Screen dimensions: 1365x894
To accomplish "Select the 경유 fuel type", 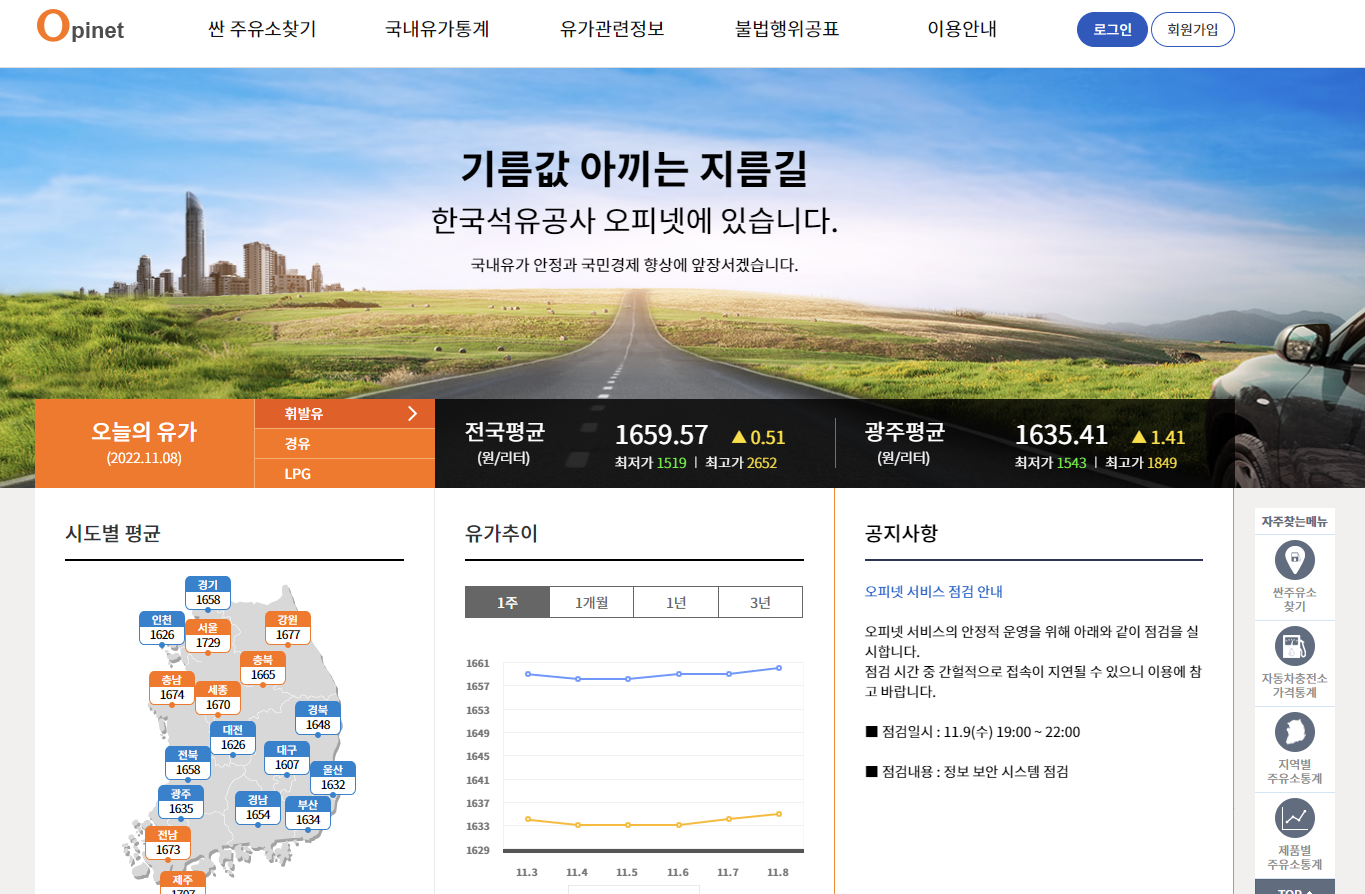I will (345, 443).
